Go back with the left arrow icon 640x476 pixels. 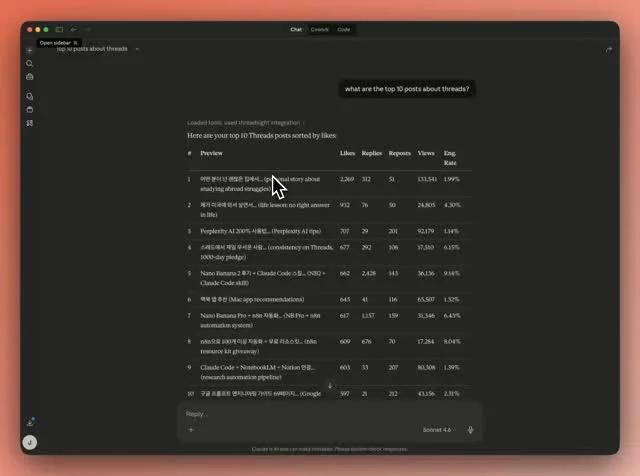[73, 29]
